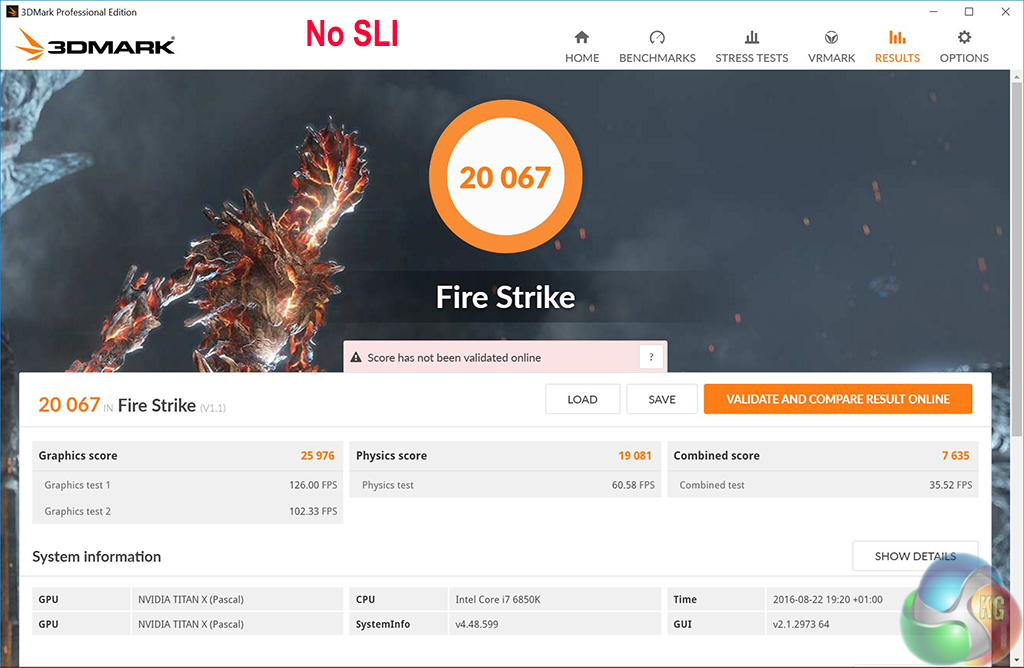
Task: Click the scrollbar up arrow
Action: coord(1017,76)
